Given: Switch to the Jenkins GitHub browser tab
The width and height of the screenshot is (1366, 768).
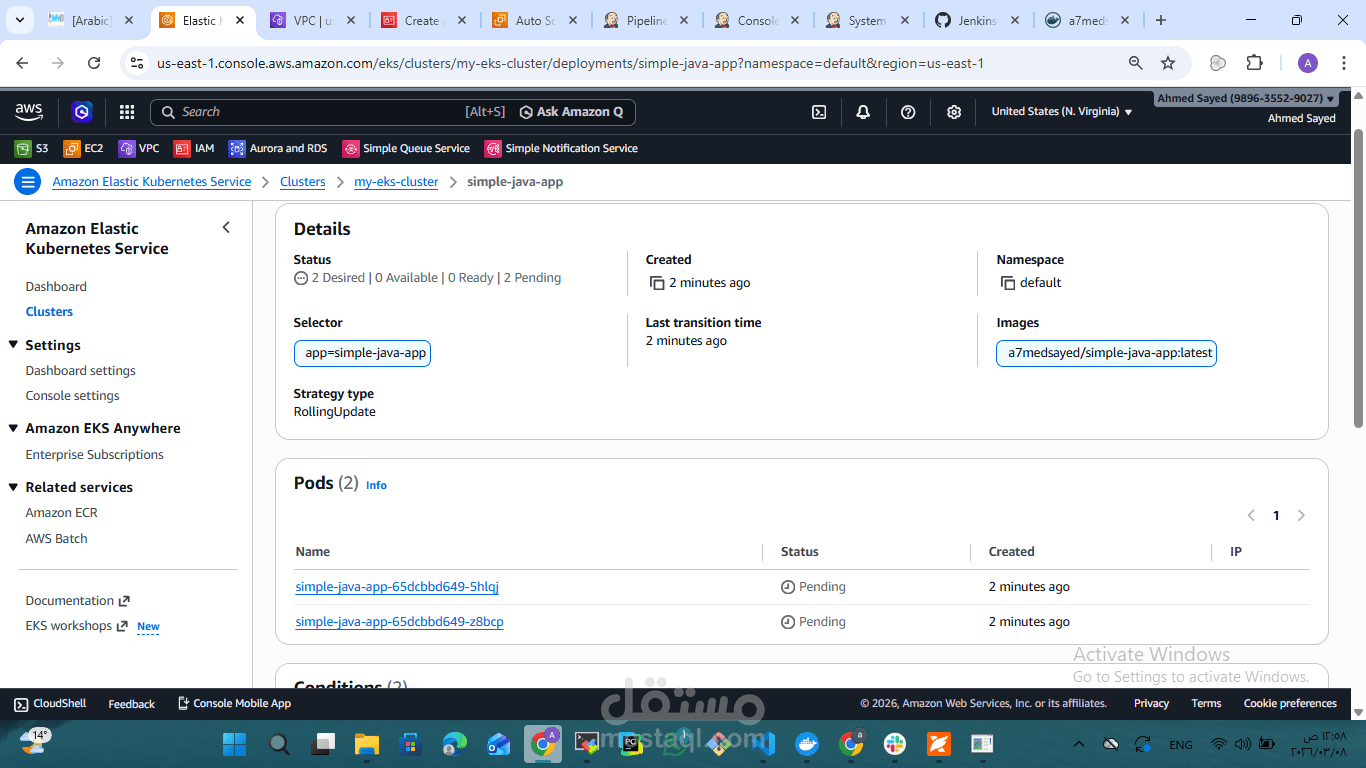Looking at the screenshot, I should tap(978, 20).
